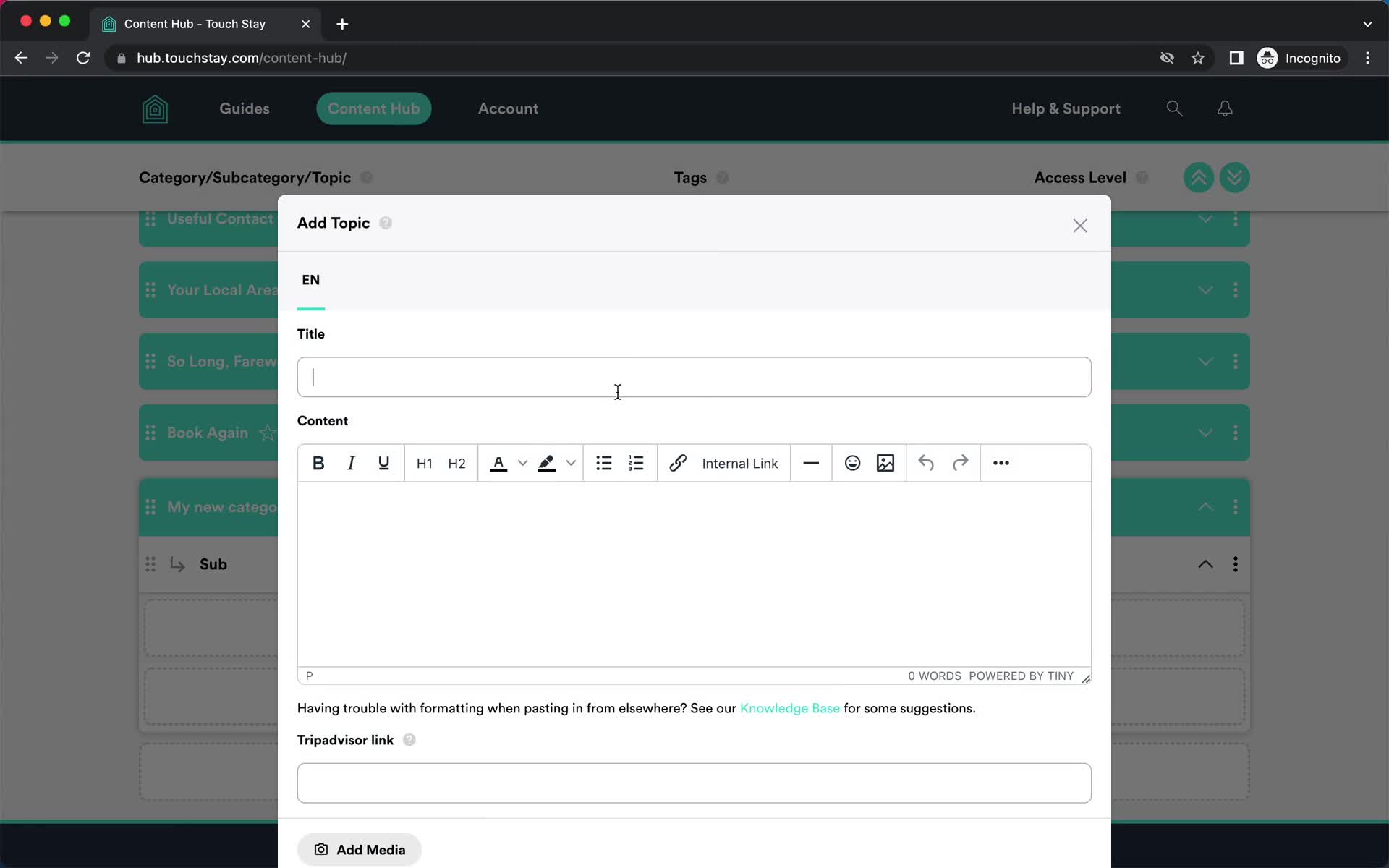Click the Guides navigation tab
The height and width of the screenshot is (868, 1389).
click(244, 108)
